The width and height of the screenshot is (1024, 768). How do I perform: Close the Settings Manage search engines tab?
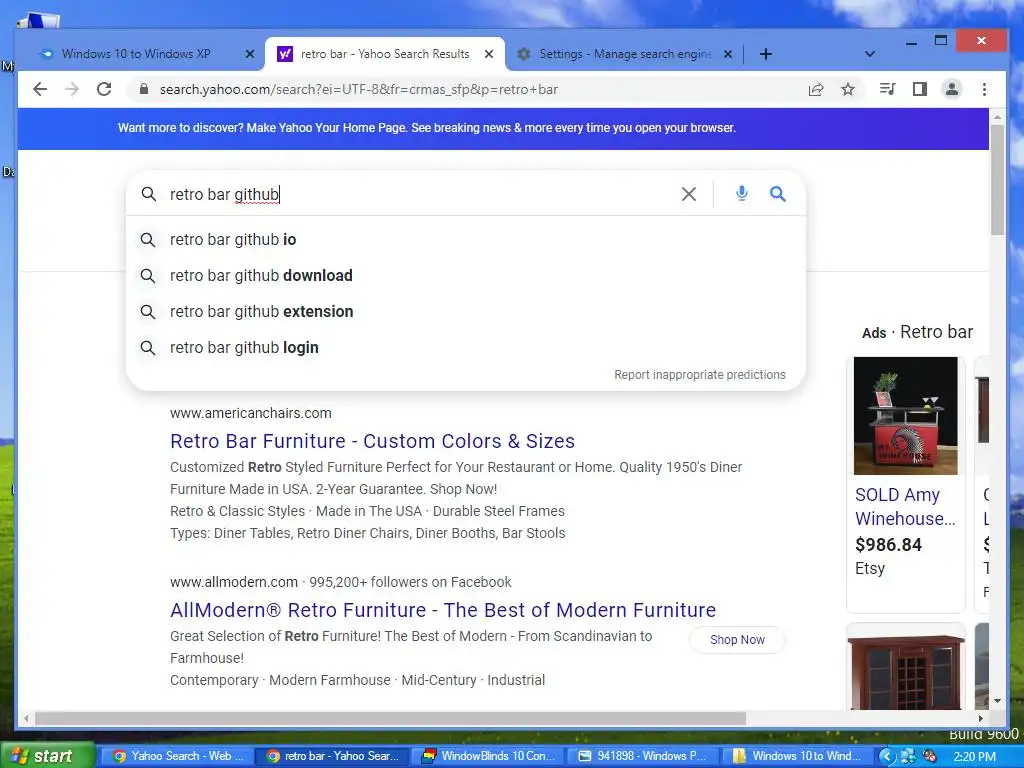point(728,54)
